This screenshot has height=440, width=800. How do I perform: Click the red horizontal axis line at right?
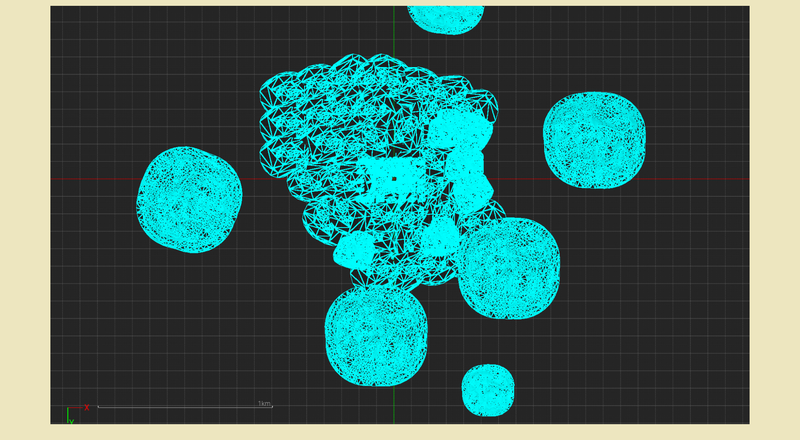pos(700,179)
